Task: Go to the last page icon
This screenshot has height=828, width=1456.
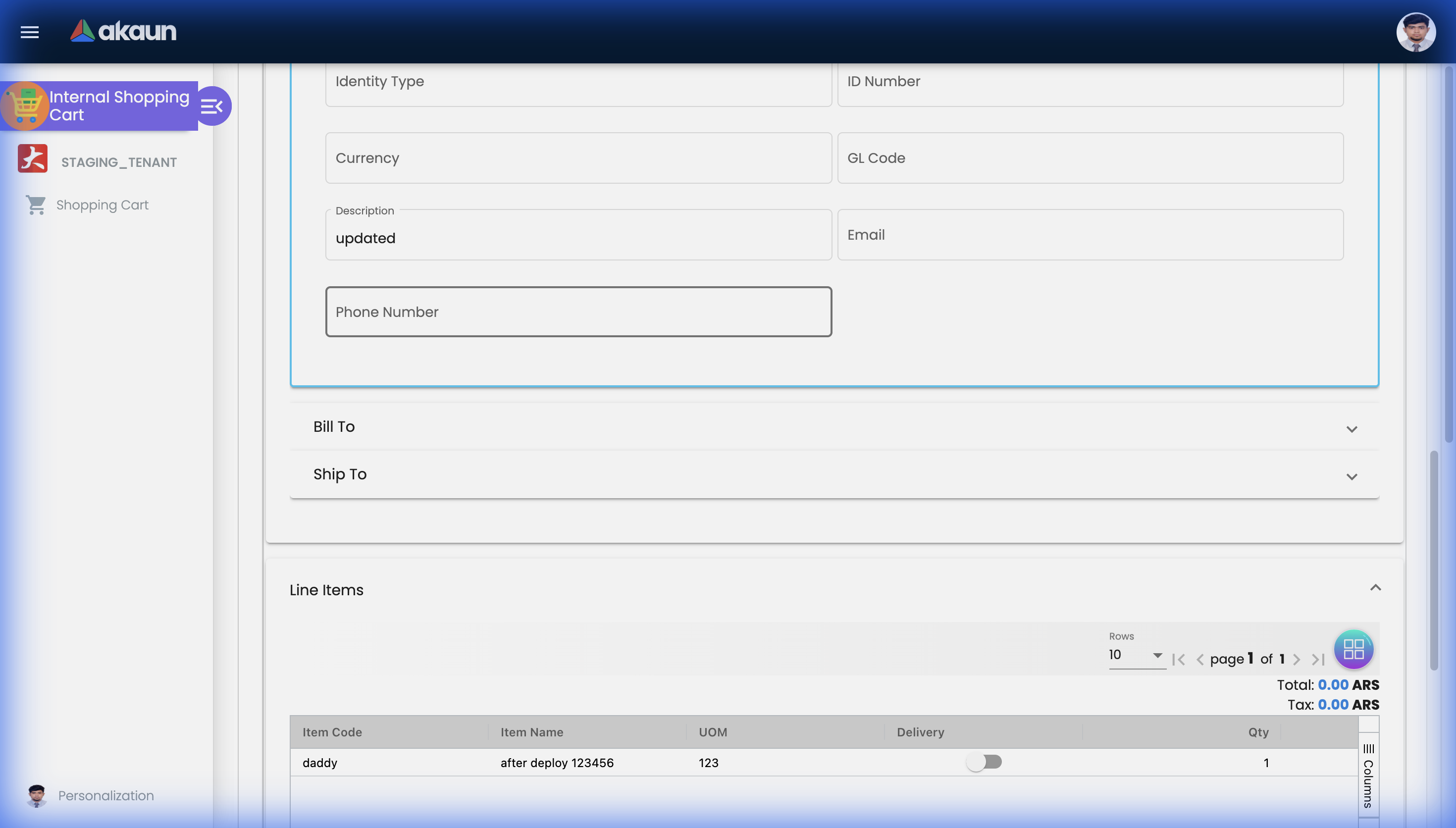Action: [1318, 660]
